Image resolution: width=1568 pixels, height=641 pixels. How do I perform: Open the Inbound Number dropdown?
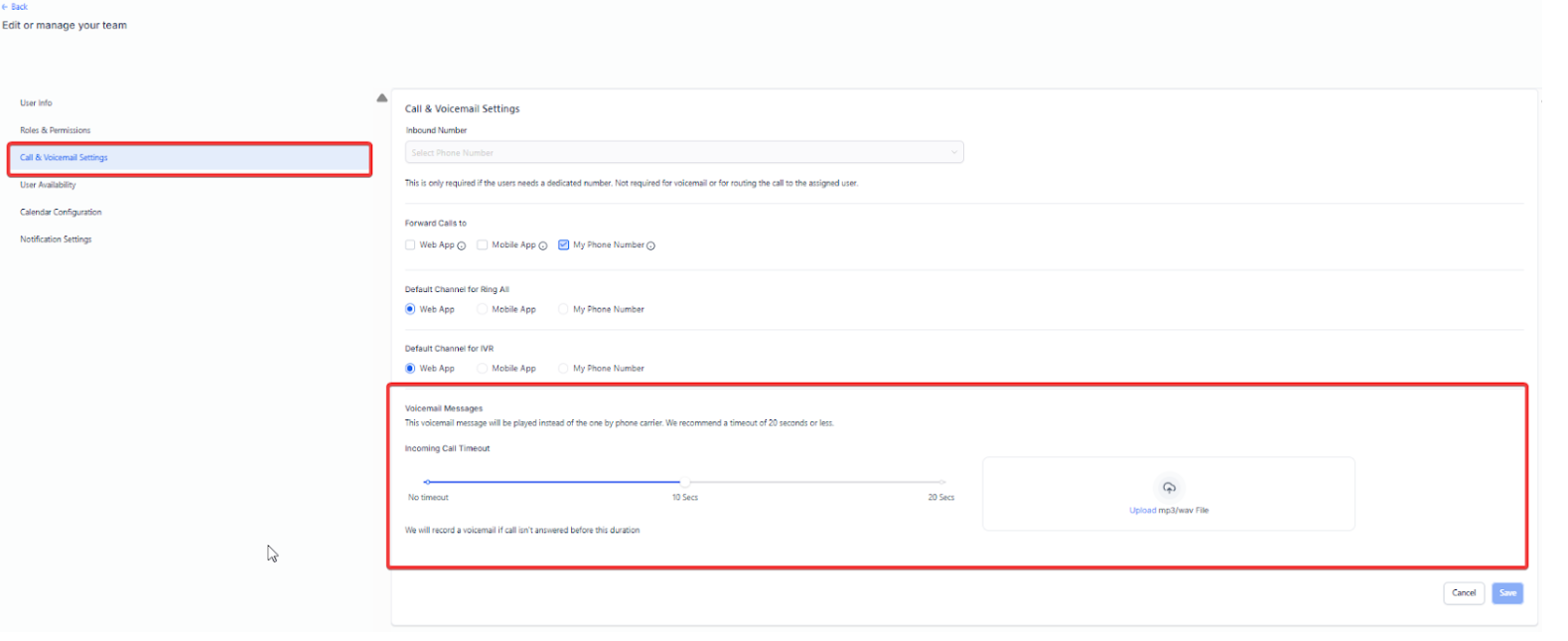coord(683,153)
